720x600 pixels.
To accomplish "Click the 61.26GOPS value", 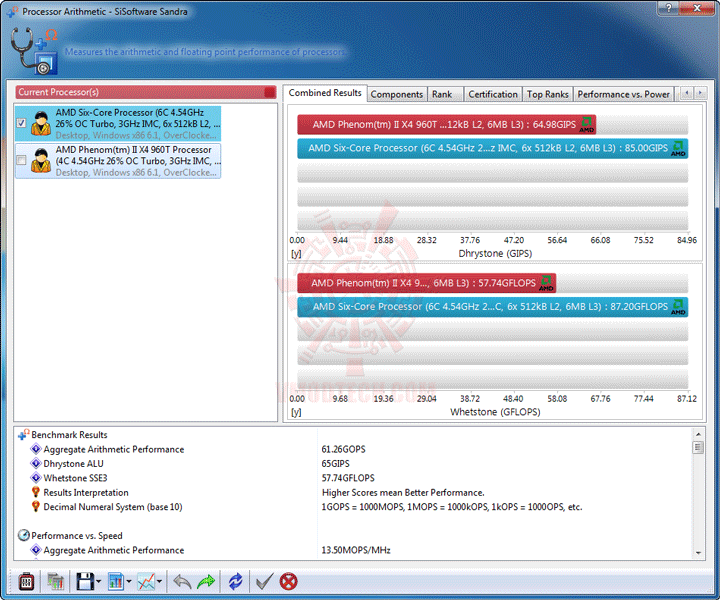I will tap(343, 449).
